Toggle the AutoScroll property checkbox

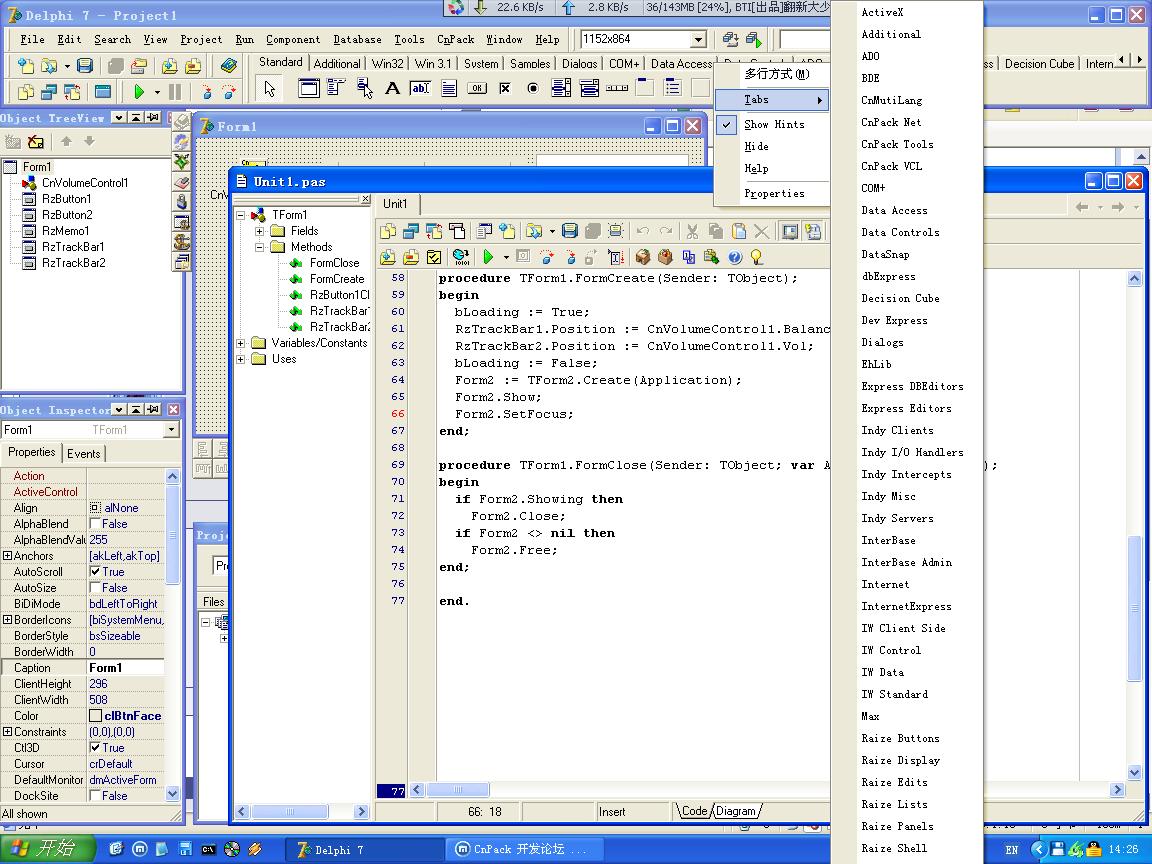click(x=96, y=572)
